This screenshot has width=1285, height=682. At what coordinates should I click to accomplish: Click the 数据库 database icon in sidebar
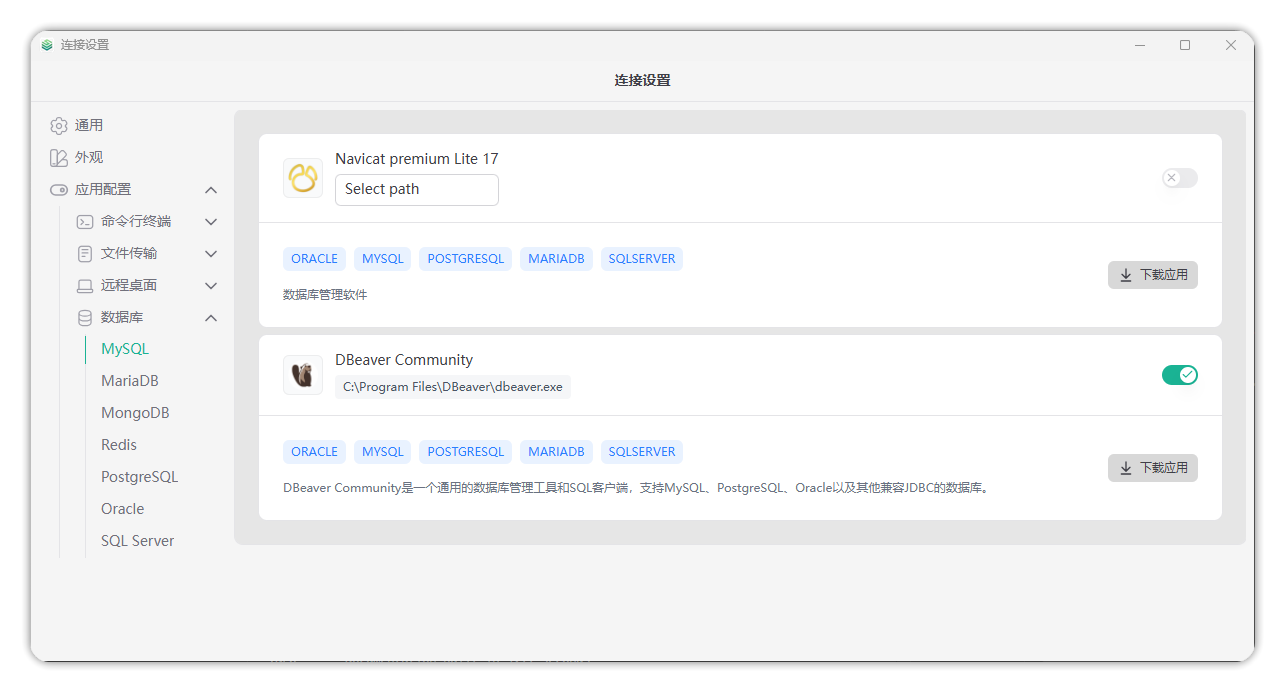point(85,317)
